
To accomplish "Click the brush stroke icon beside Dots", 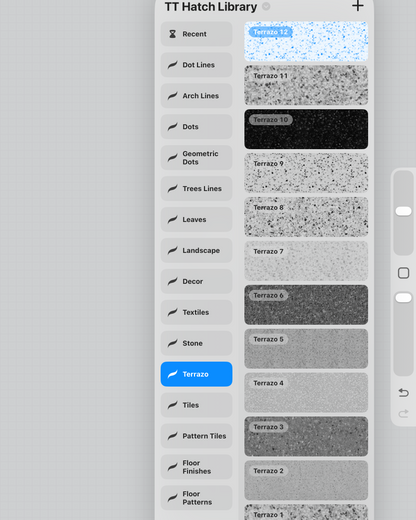I will pyautogui.click(x=172, y=127).
